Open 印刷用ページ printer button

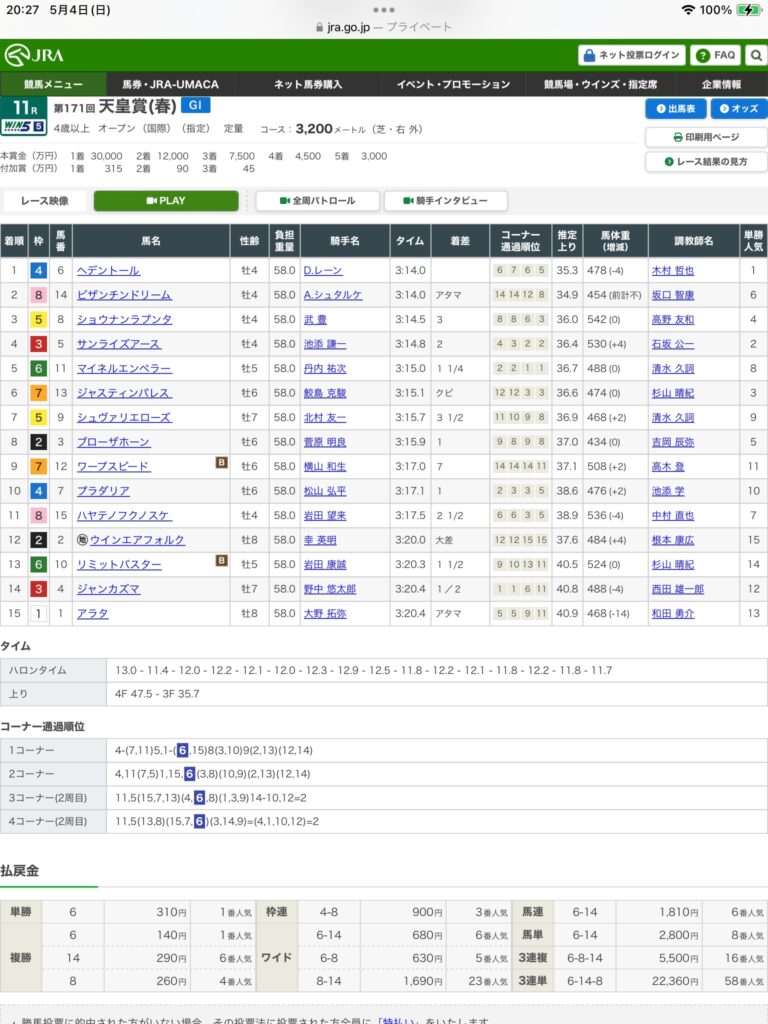click(x=706, y=137)
